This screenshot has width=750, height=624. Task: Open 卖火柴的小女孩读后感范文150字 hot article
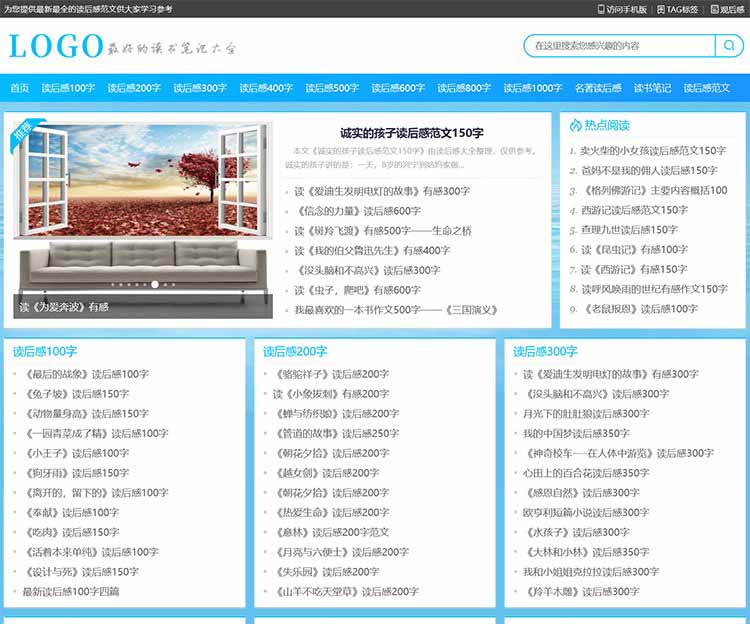coord(654,151)
